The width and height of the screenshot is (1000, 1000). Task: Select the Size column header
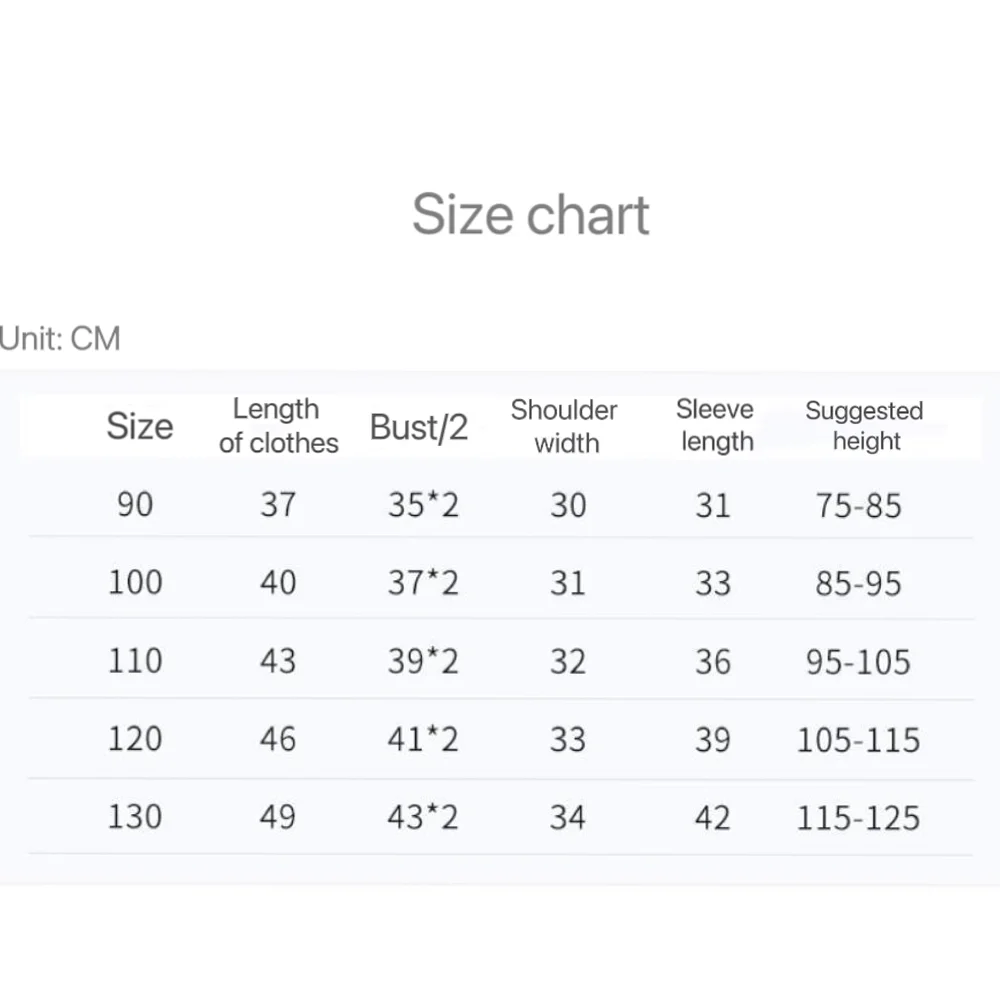click(140, 426)
